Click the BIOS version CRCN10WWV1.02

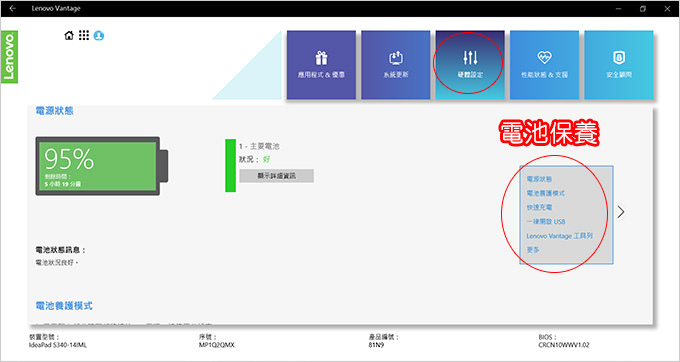point(564,346)
